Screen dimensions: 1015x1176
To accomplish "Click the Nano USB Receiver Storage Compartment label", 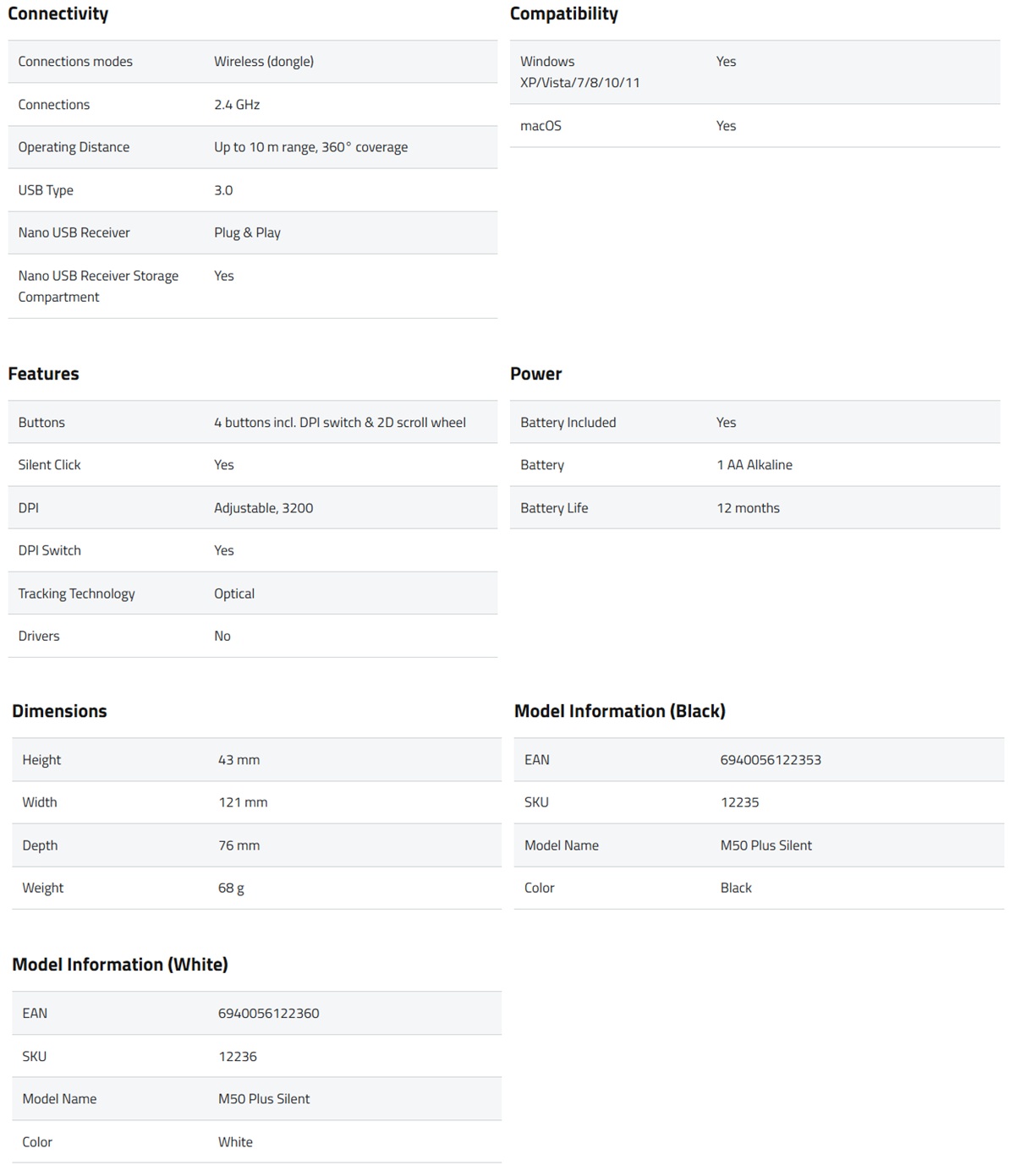I will [x=98, y=286].
